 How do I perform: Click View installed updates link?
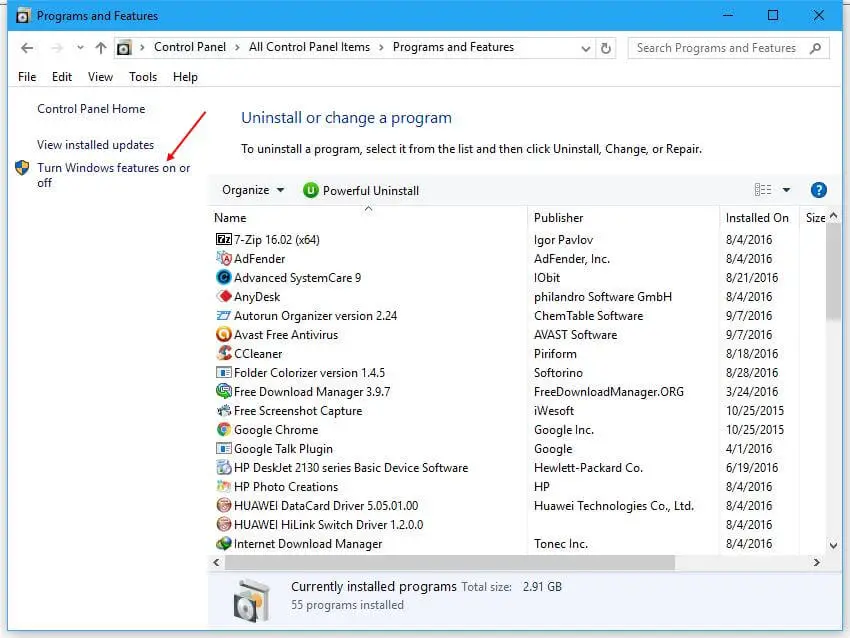pyautogui.click(x=92, y=145)
